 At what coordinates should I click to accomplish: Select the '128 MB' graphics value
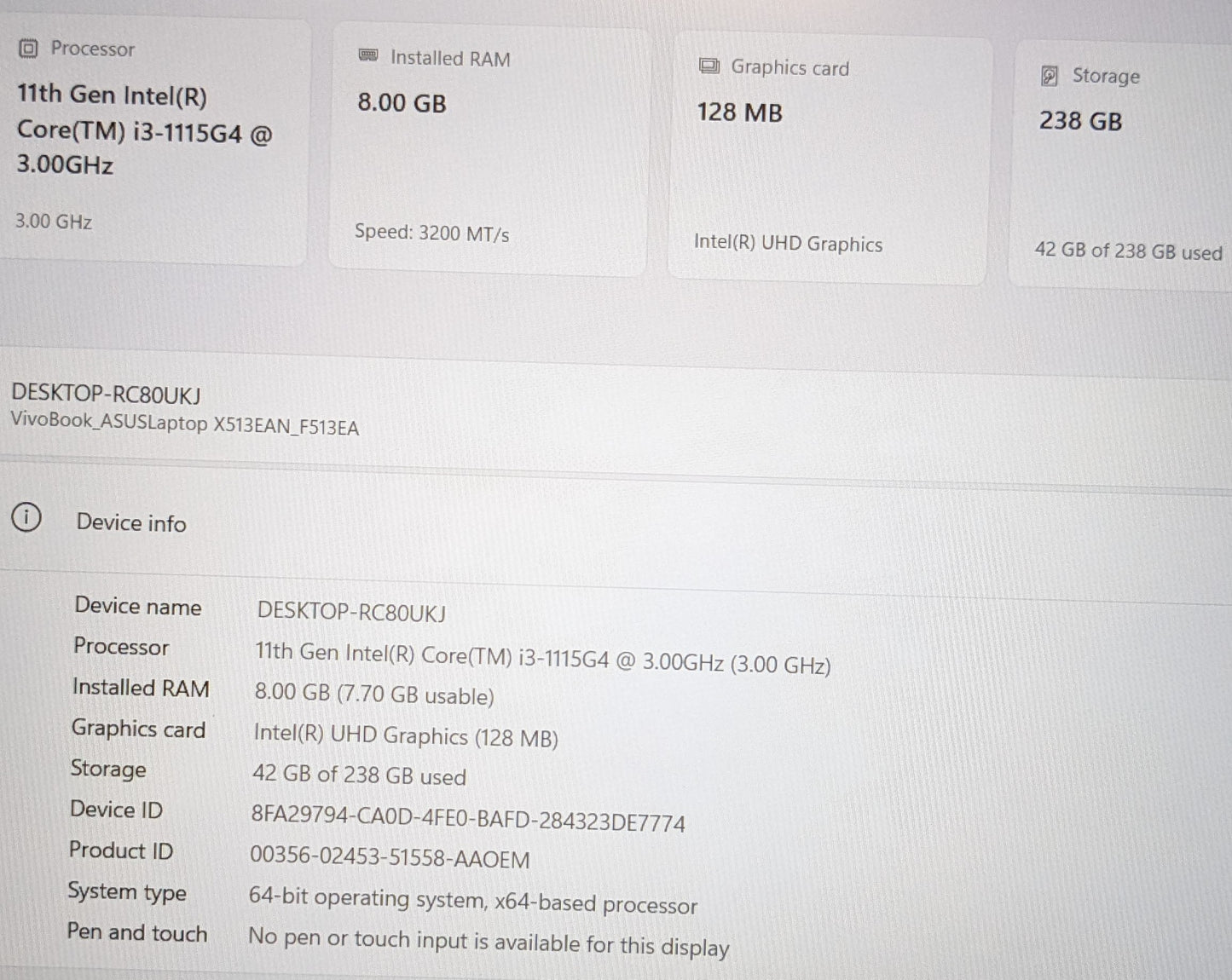pyautogui.click(x=739, y=112)
